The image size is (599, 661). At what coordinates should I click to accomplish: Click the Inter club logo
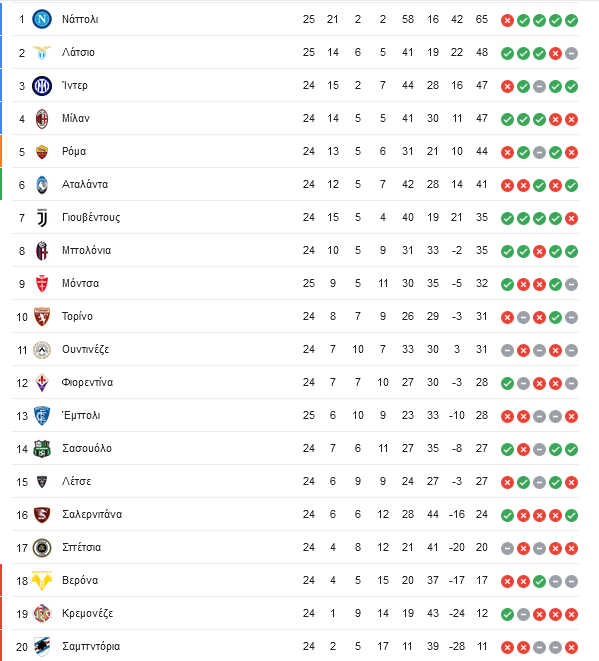click(x=42, y=86)
